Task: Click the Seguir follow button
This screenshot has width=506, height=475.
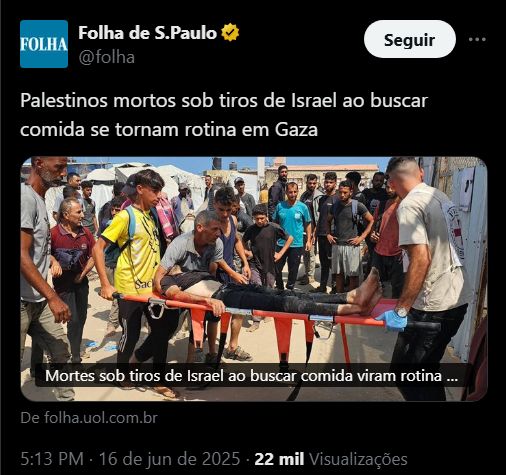Action: [410, 39]
